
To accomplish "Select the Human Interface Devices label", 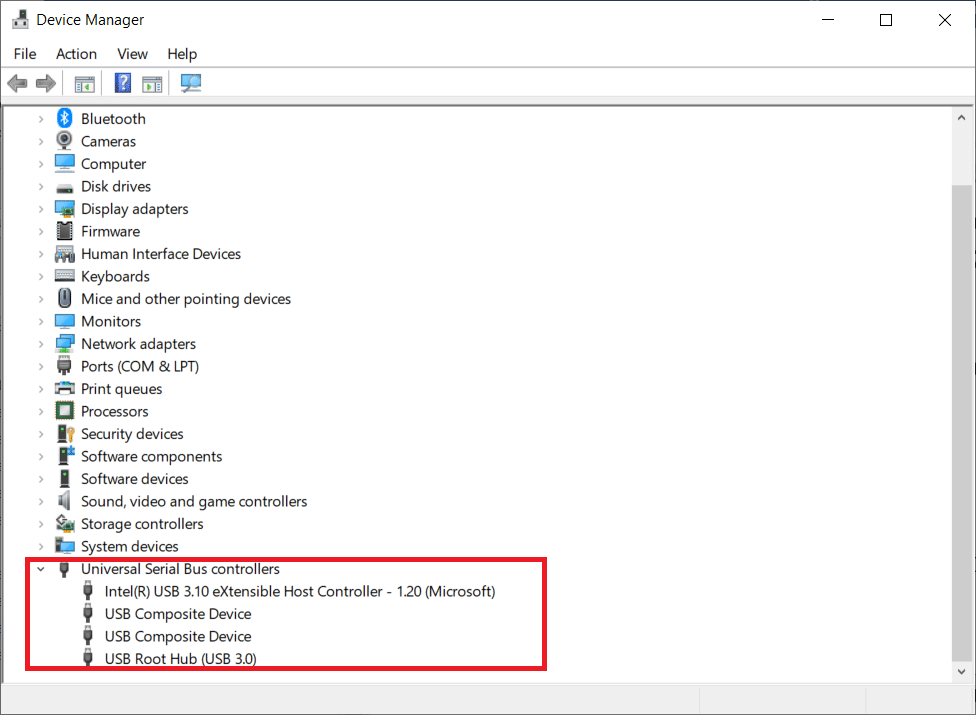I will point(161,254).
